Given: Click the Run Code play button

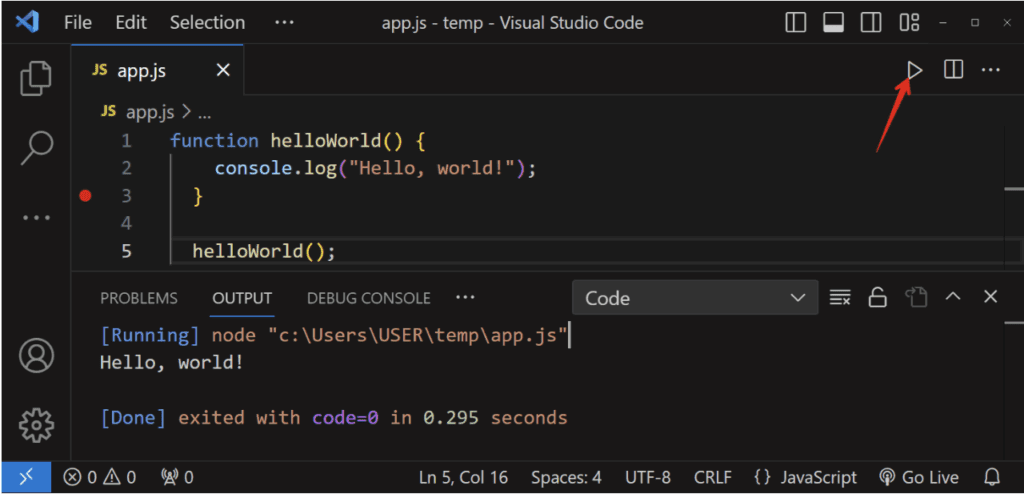Looking at the screenshot, I should click(914, 70).
